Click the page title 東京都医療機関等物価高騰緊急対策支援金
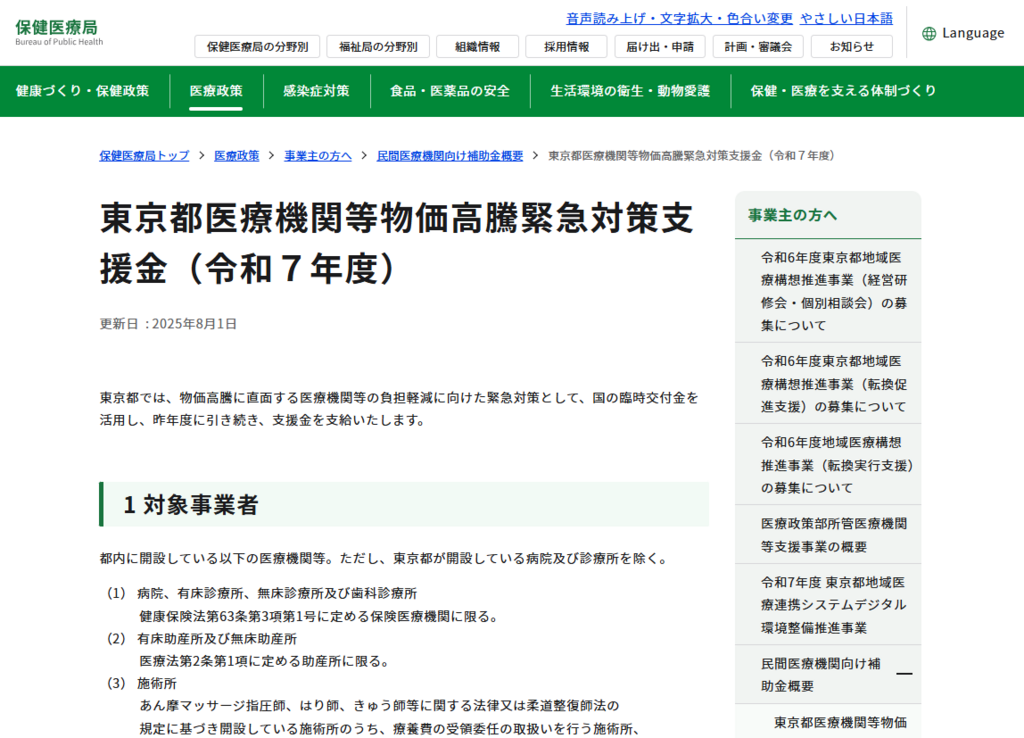This screenshot has width=1024, height=738. (397, 243)
